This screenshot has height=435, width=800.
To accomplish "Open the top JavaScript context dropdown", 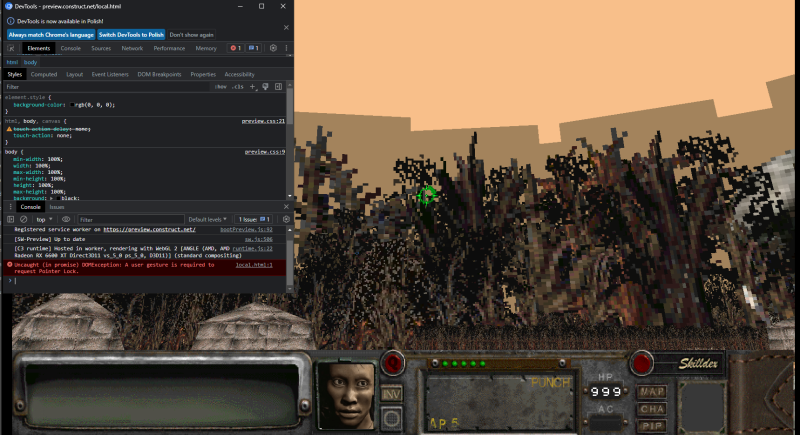I will pos(44,219).
